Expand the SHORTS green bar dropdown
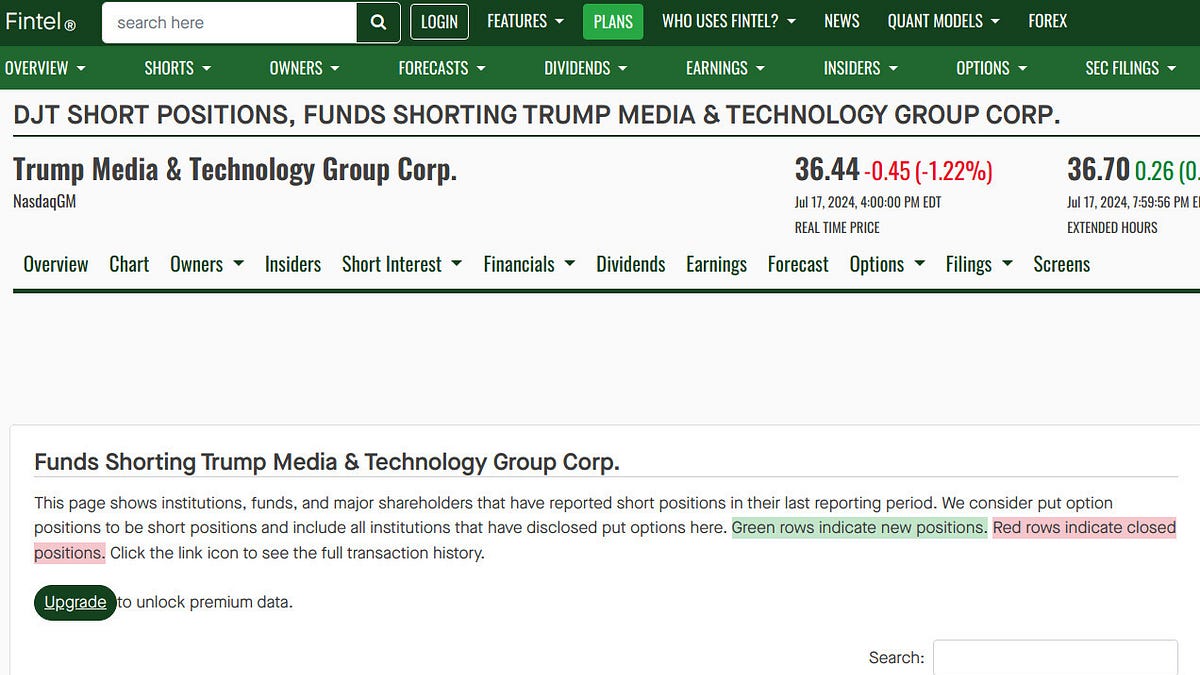The image size is (1200, 675). [x=177, y=68]
